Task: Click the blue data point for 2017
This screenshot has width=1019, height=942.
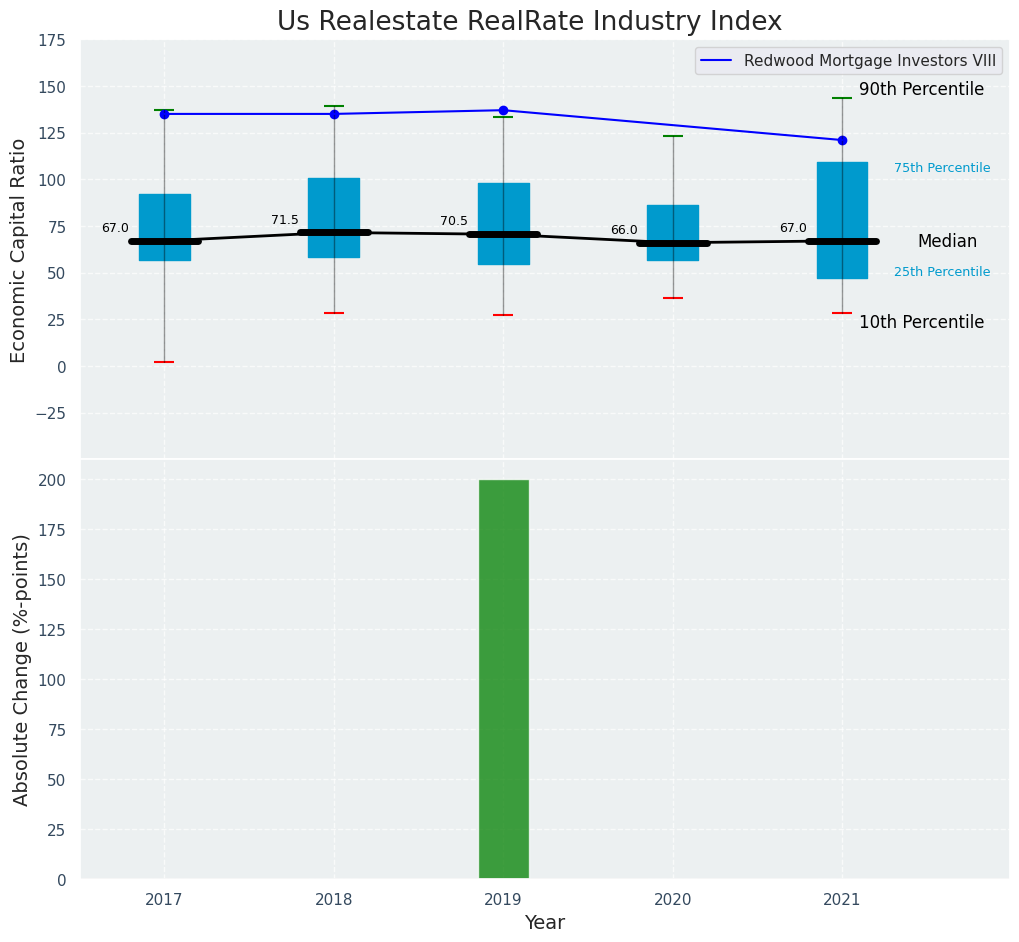Action: pyautogui.click(x=164, y=114)
